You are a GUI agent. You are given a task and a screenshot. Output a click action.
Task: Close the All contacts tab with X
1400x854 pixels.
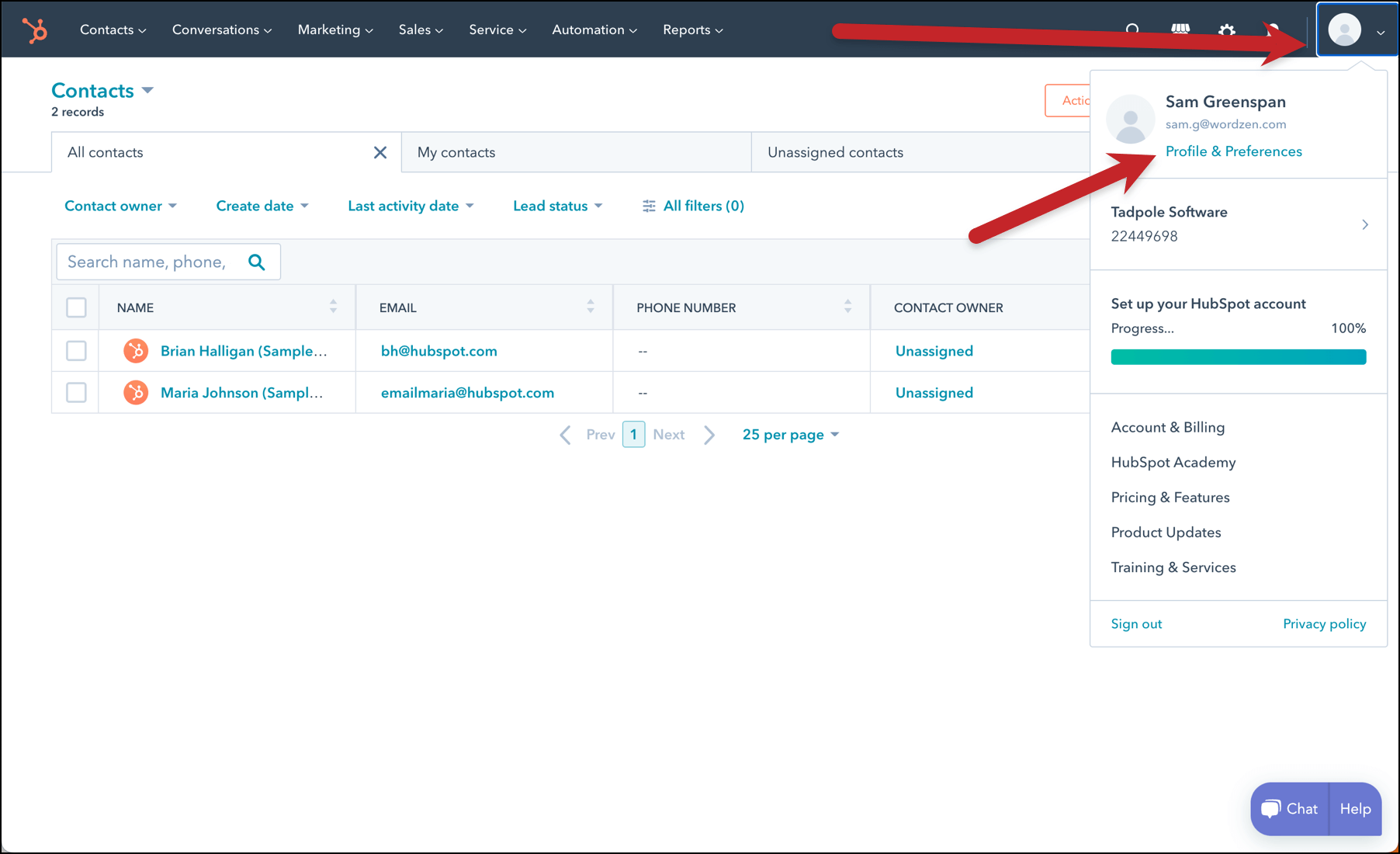[380, 152]
